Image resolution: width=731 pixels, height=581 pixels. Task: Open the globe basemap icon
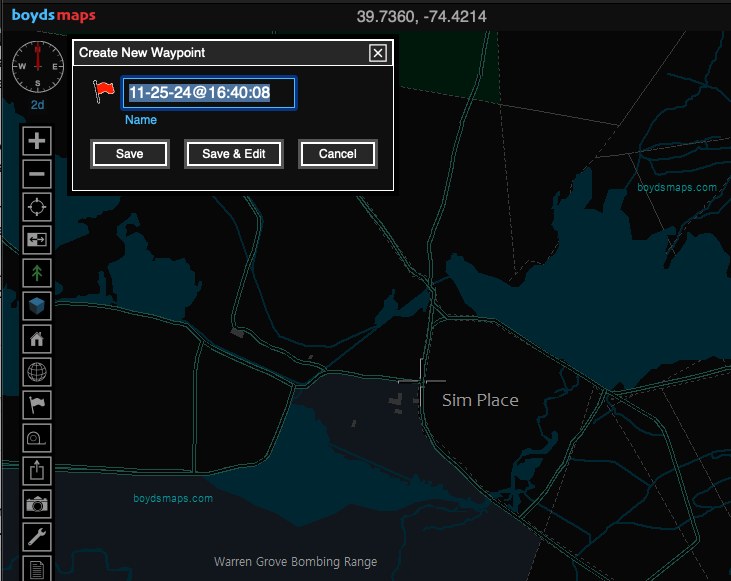tap(37, 372)
